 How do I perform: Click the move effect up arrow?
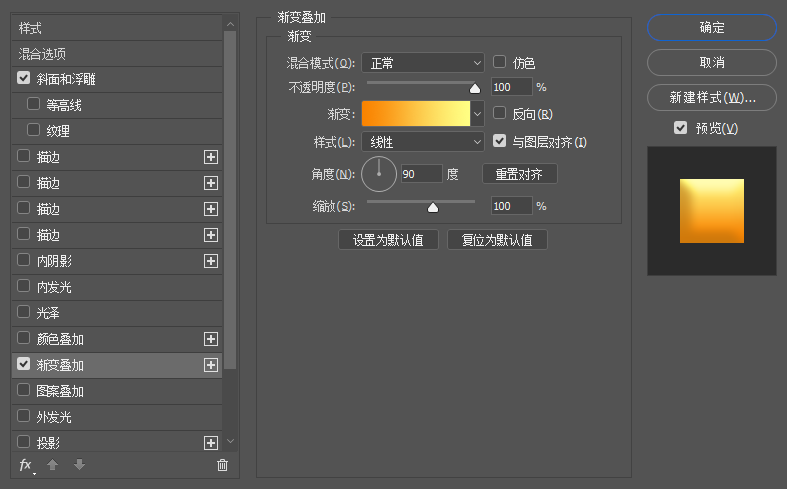click(54, 465)
